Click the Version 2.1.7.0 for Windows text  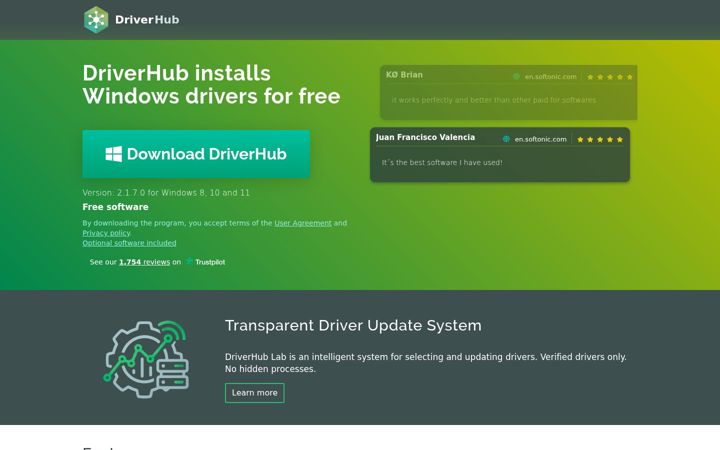[x=166, y=193]
